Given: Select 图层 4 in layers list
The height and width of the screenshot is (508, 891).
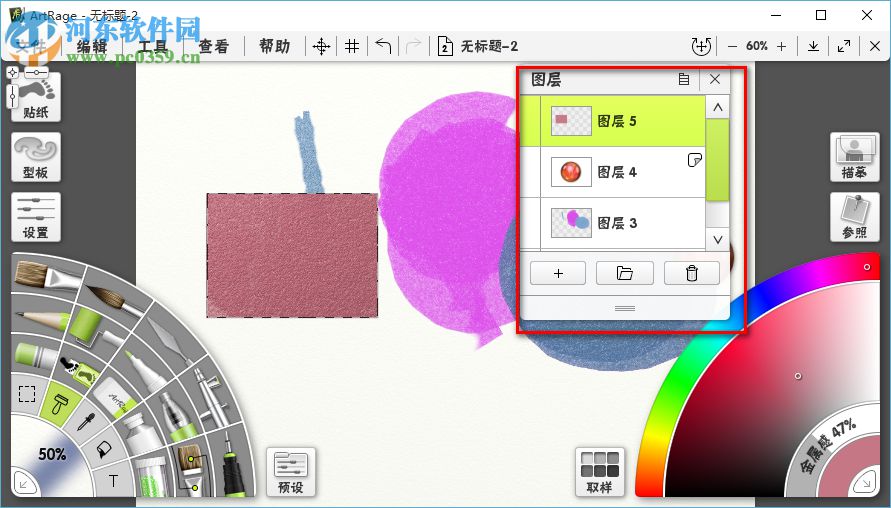Looking at the screenshot, I should [x=613, y=172].
